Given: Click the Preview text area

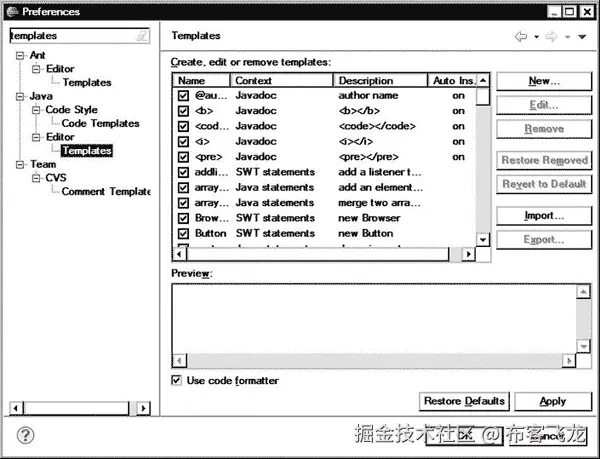Looking at the screenshot, I should coord(374,318).
